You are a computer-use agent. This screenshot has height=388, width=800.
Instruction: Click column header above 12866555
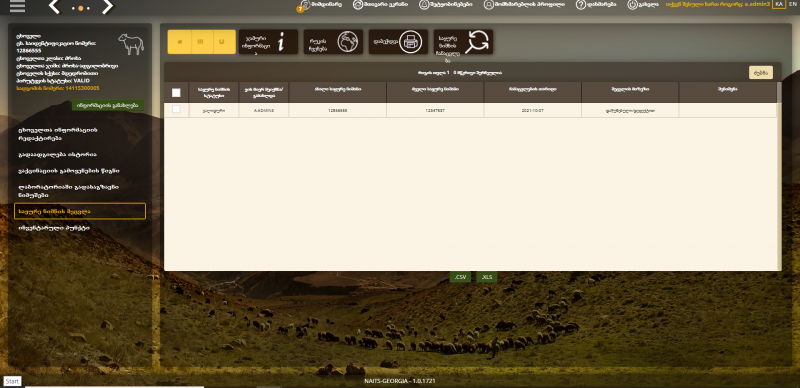click(338, 92)
